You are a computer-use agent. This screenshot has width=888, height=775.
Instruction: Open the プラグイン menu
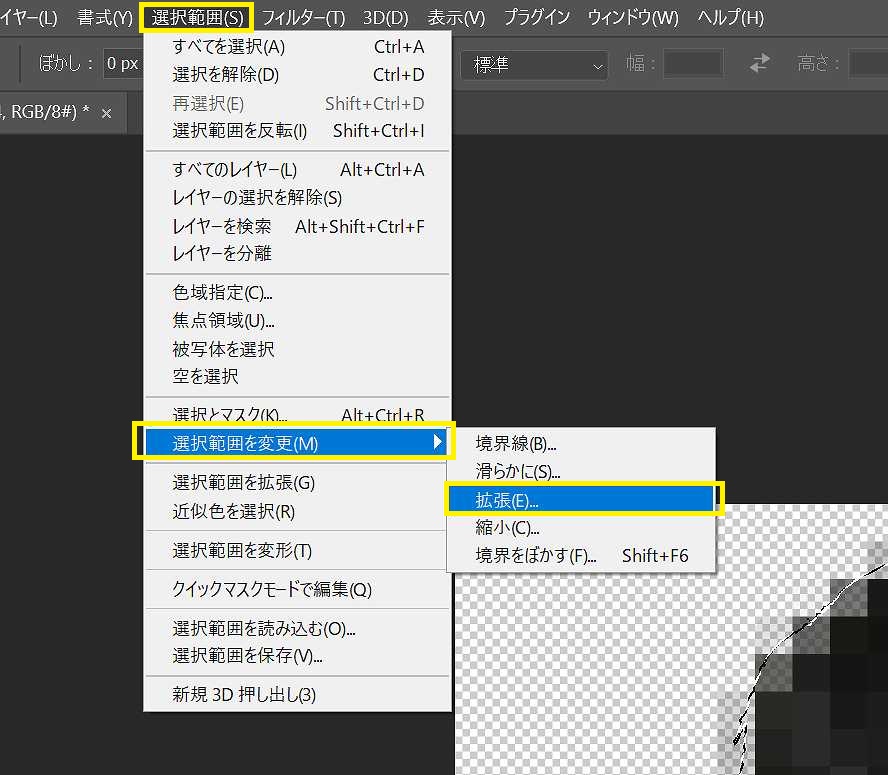(x=537, y=18)
